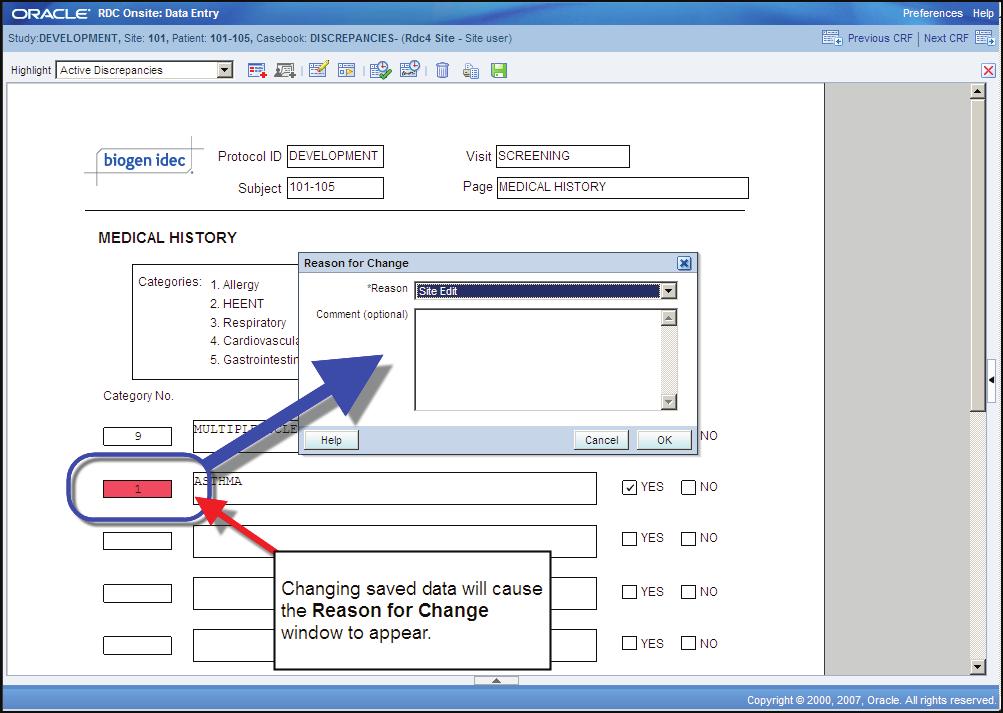
Task: Close the Reason for Change dialog
Action: [x=684, y=263]
